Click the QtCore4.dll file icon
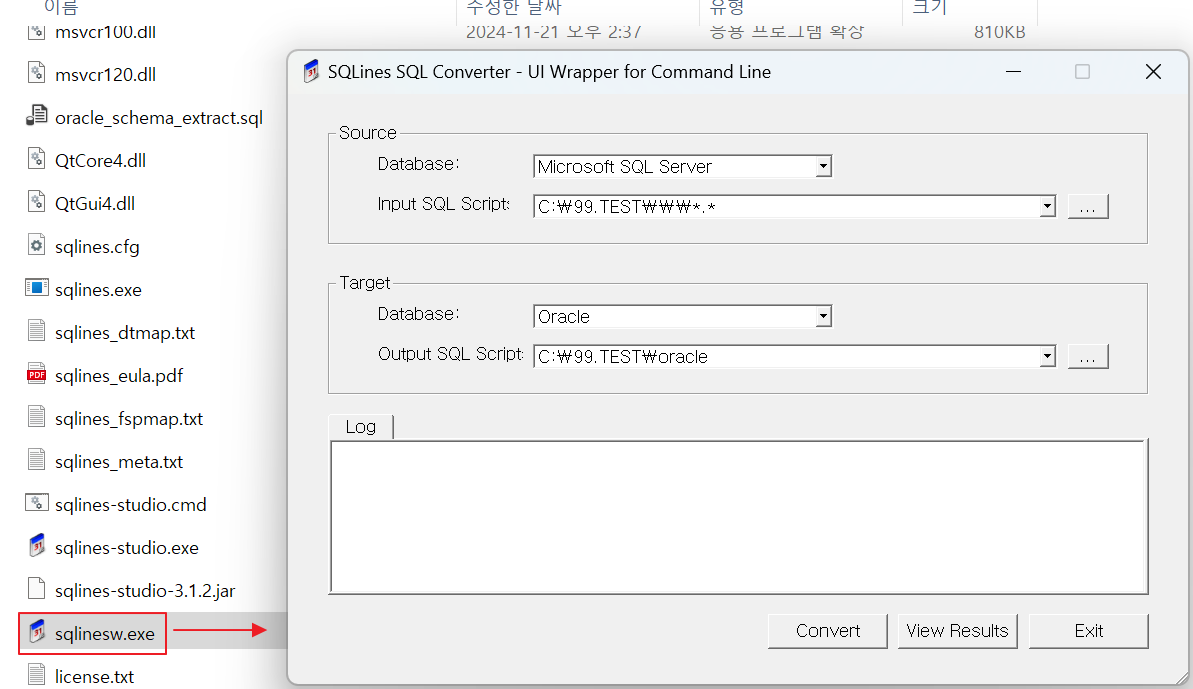The width and height of the screenshot is (1193, 689). pos(37,159)
